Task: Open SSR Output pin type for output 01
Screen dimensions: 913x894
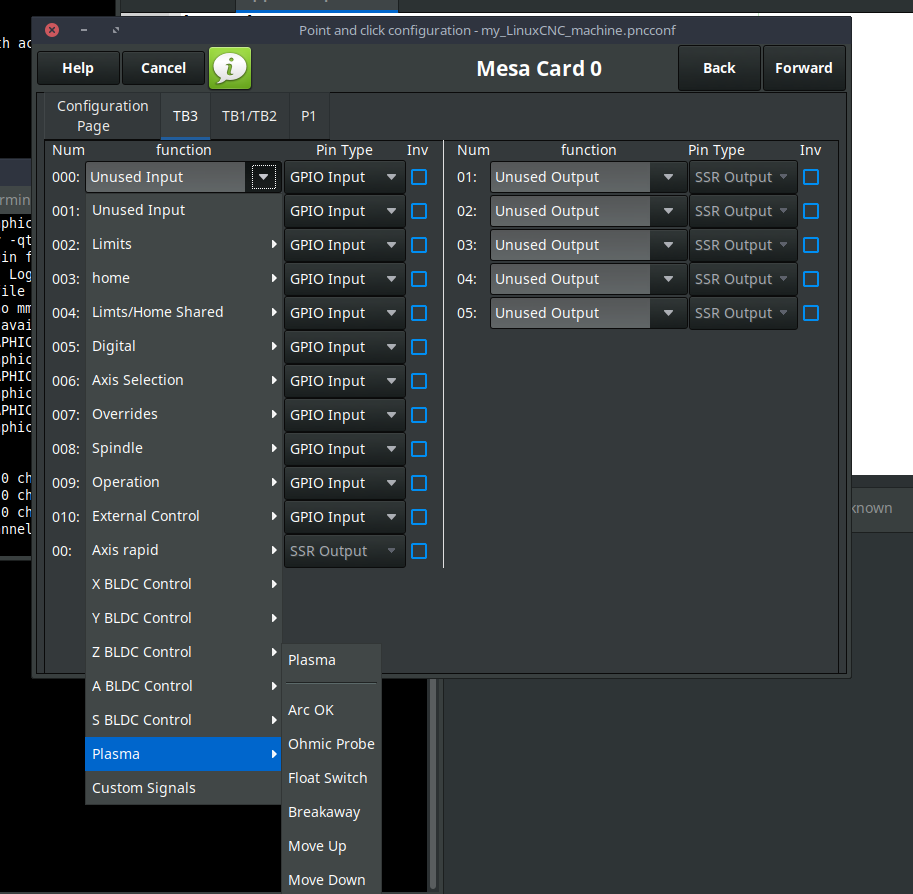Action: coord(743,177)
